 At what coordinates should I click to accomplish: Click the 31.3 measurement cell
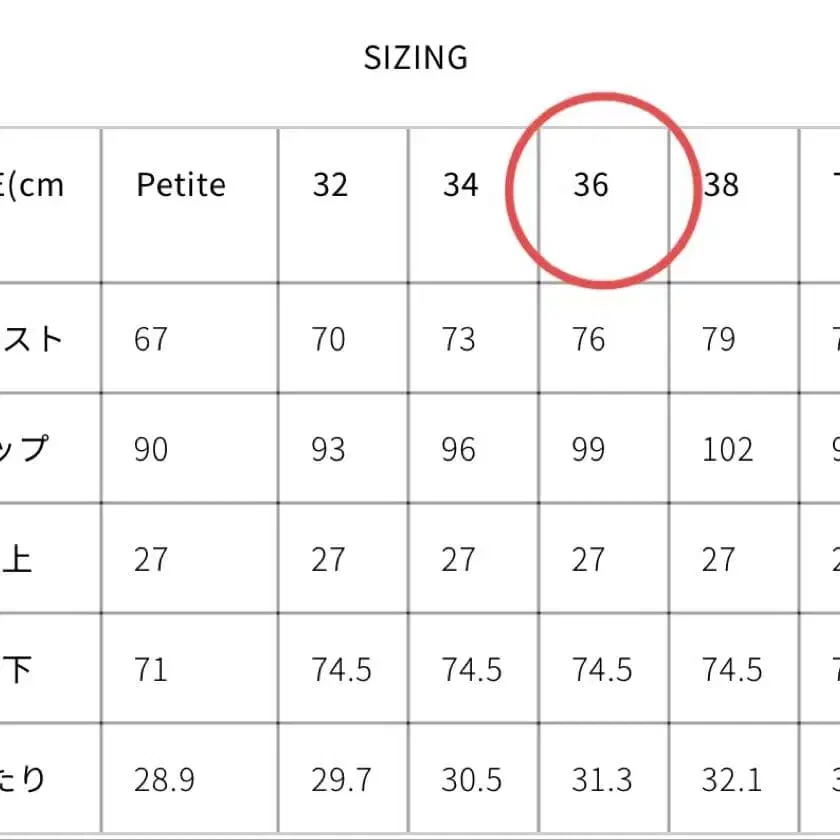click(x=602, y=779)
